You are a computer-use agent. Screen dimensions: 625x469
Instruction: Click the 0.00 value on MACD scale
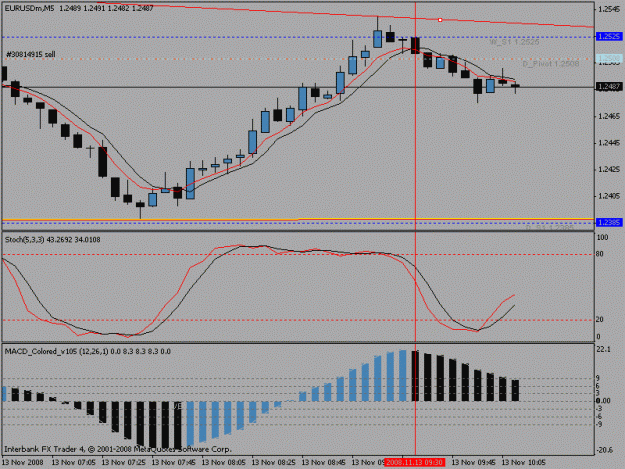(604, 401)
